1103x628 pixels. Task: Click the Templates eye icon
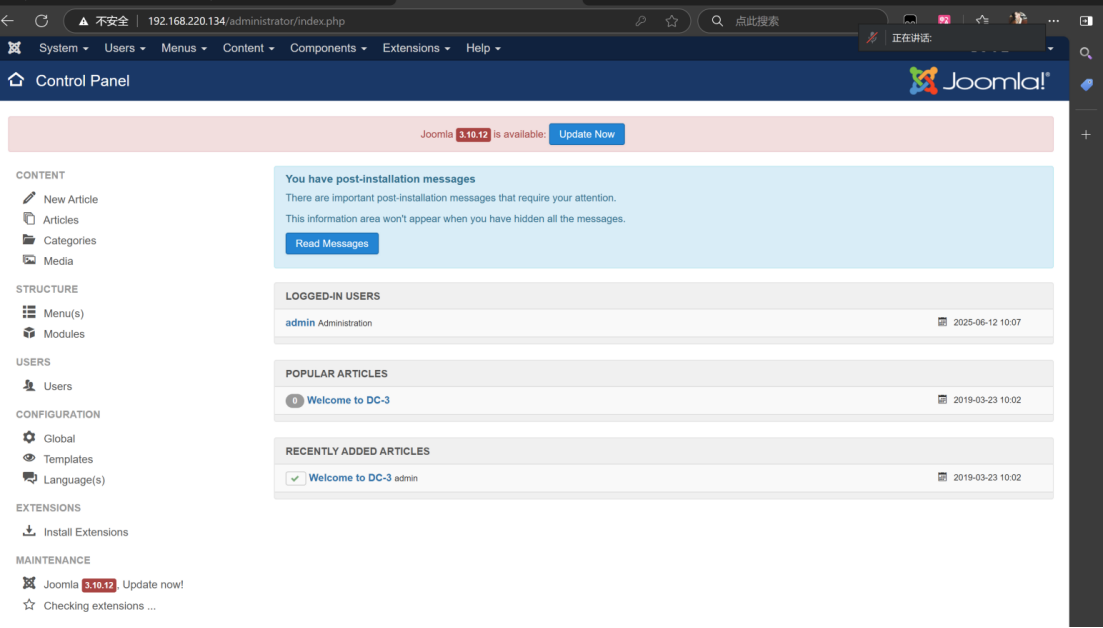point(29,458)
